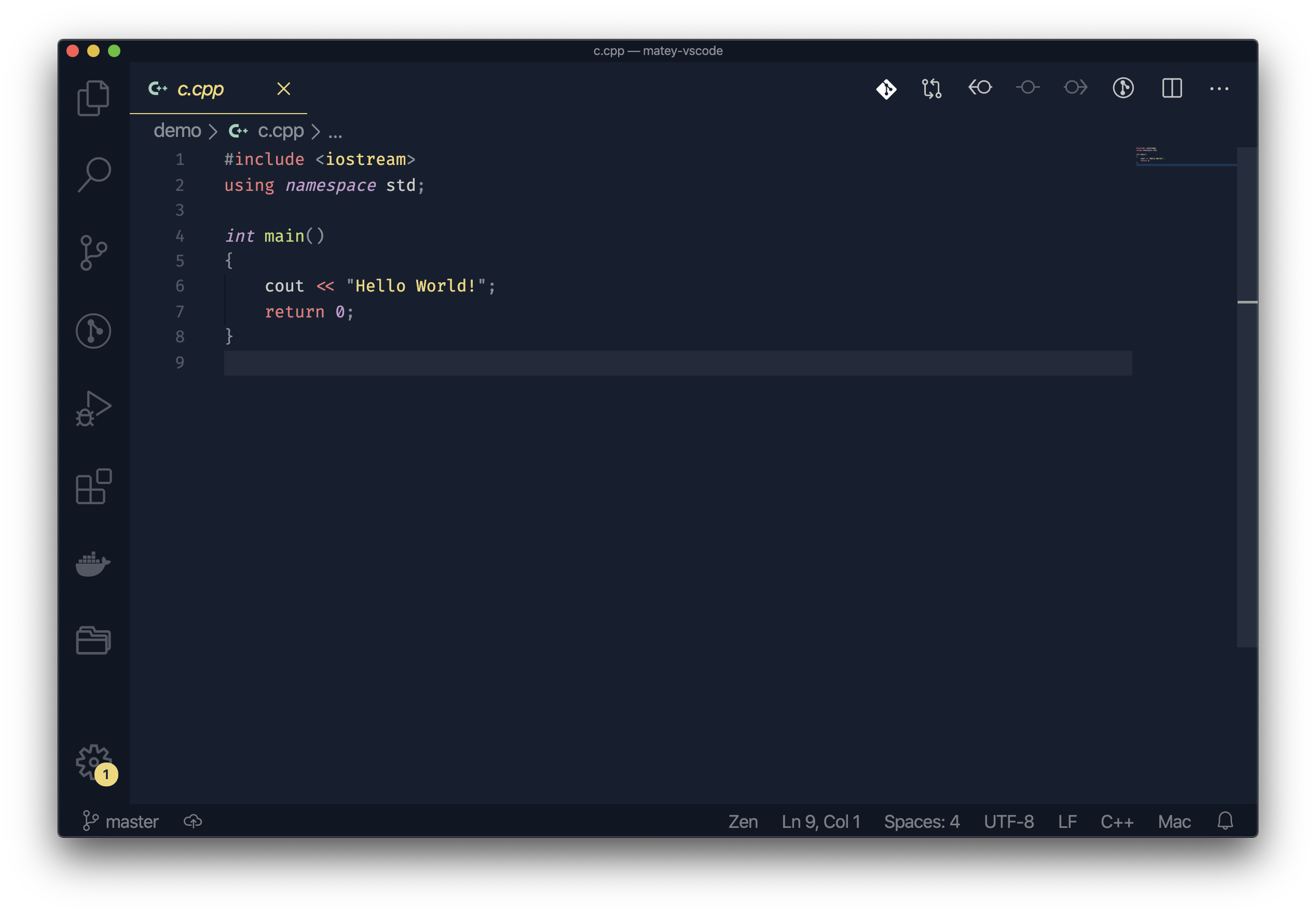
Task: Open the Source Control view
Action: tap(93, 253)
